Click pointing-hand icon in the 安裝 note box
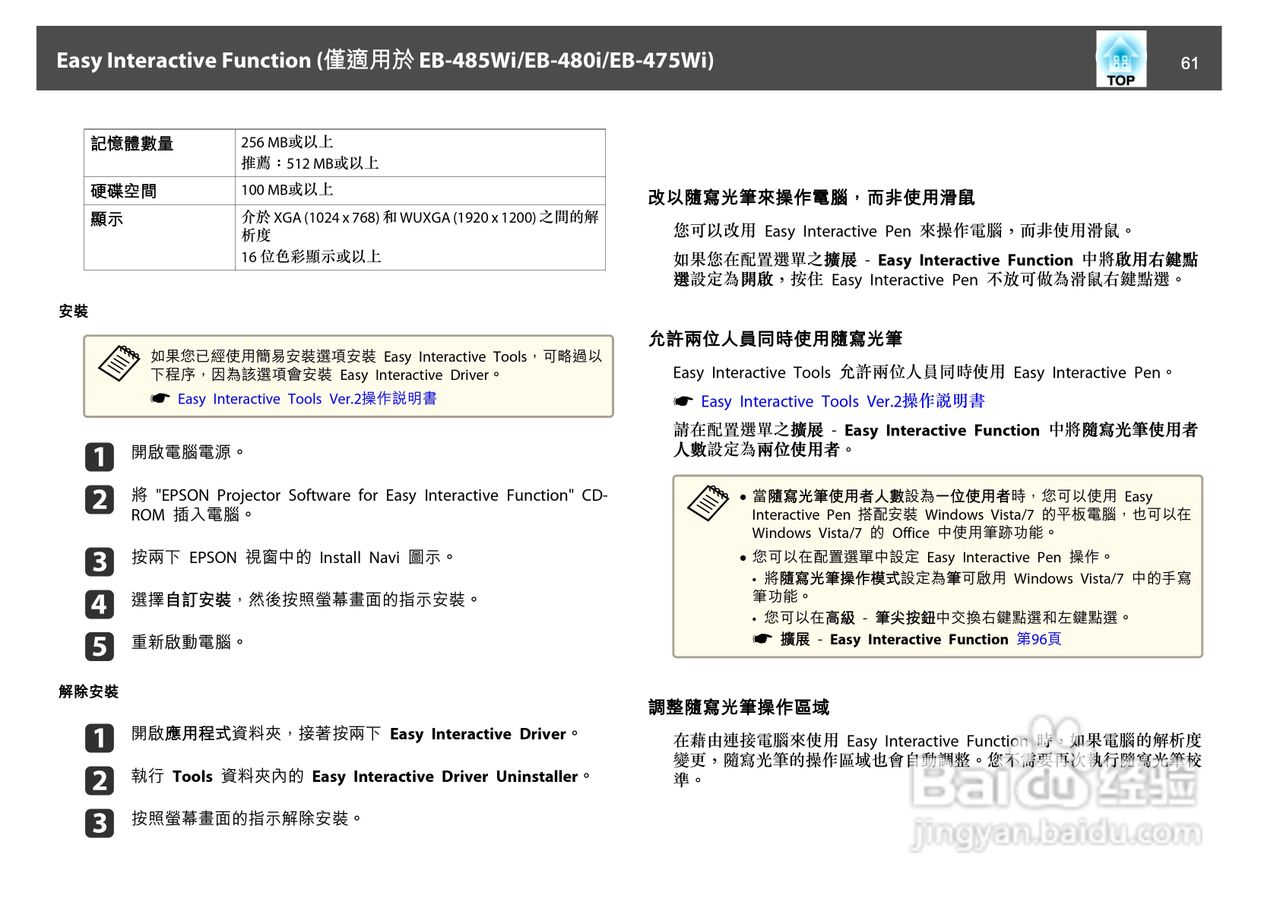 (x=160, y=398)
